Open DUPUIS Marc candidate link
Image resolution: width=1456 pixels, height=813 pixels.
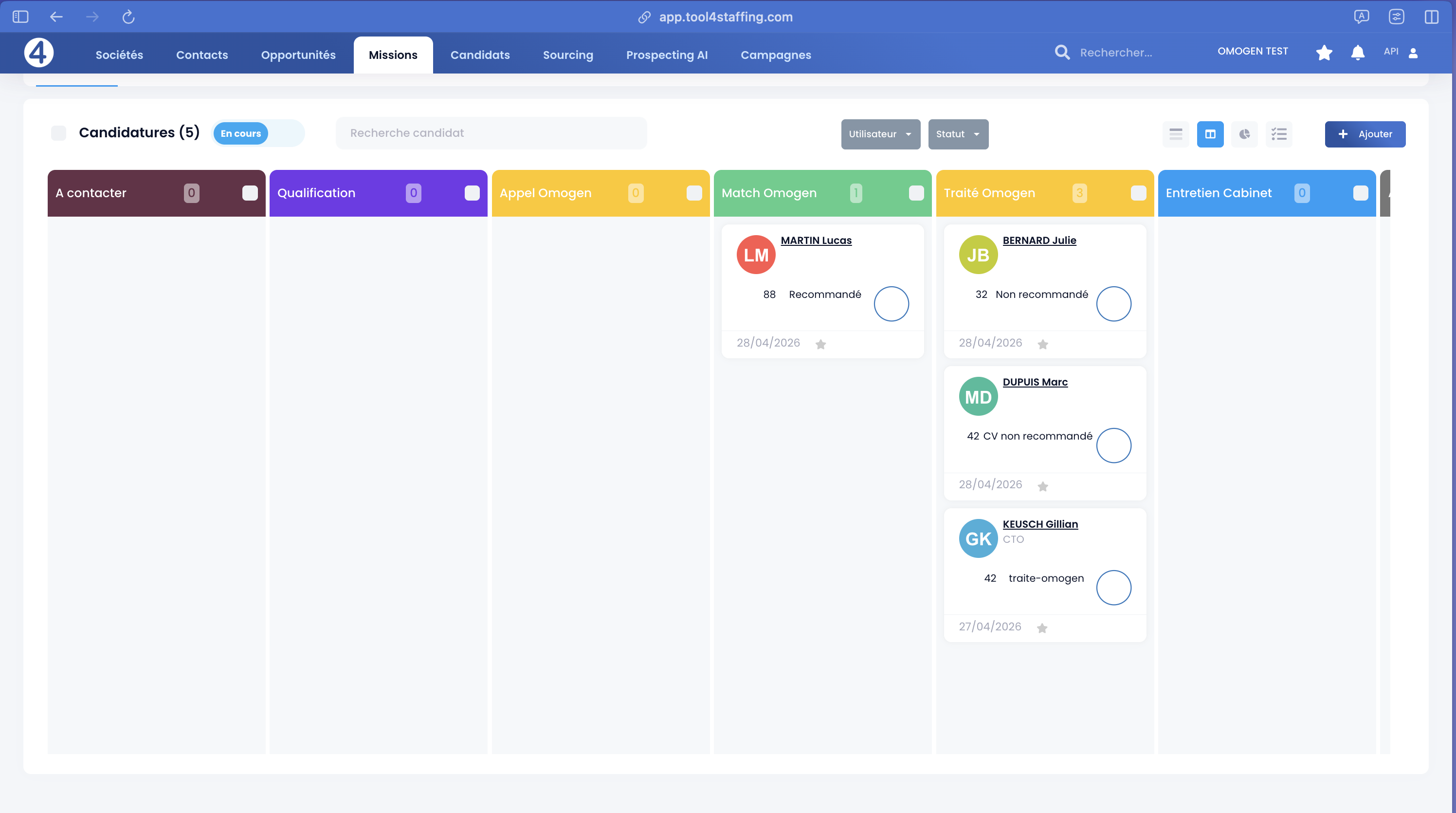point(1035,382)
